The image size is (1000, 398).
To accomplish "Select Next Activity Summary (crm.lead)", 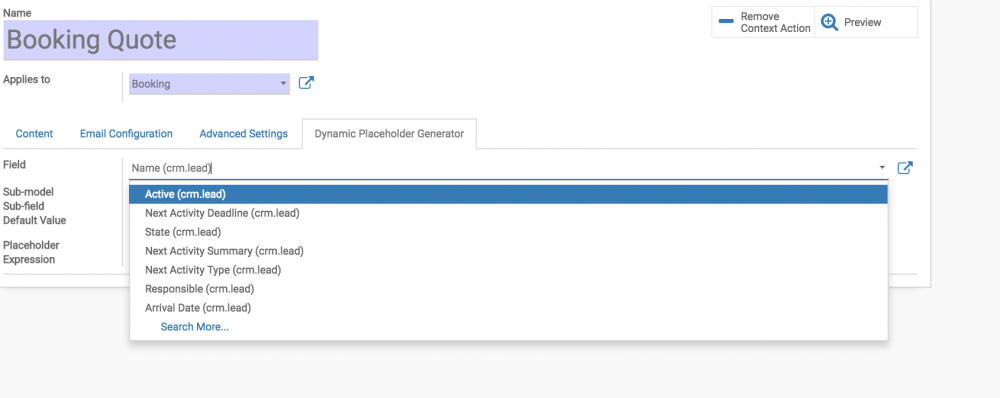I will pos(508,251).
